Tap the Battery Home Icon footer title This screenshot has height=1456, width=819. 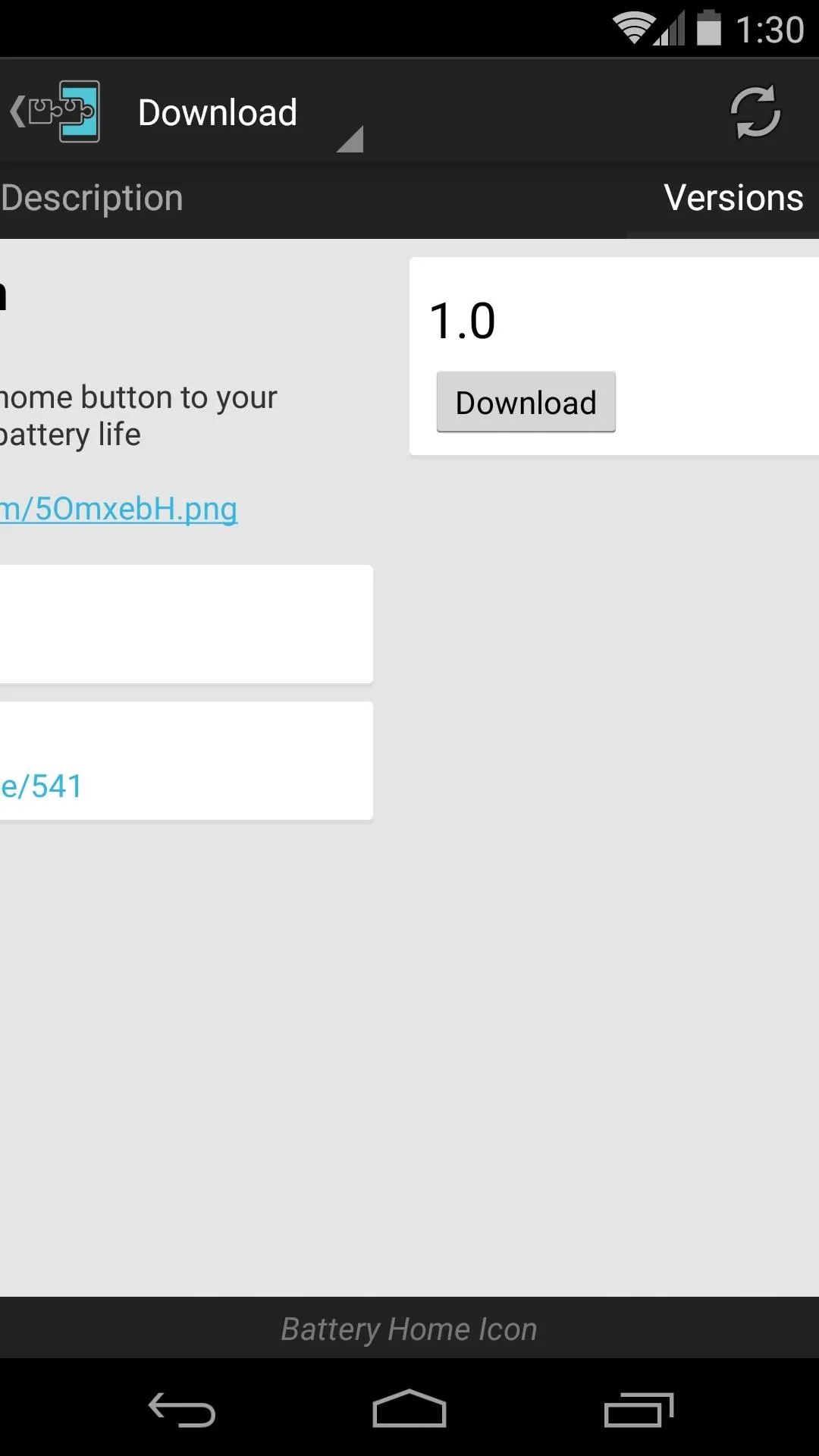tap(409, 1329)
